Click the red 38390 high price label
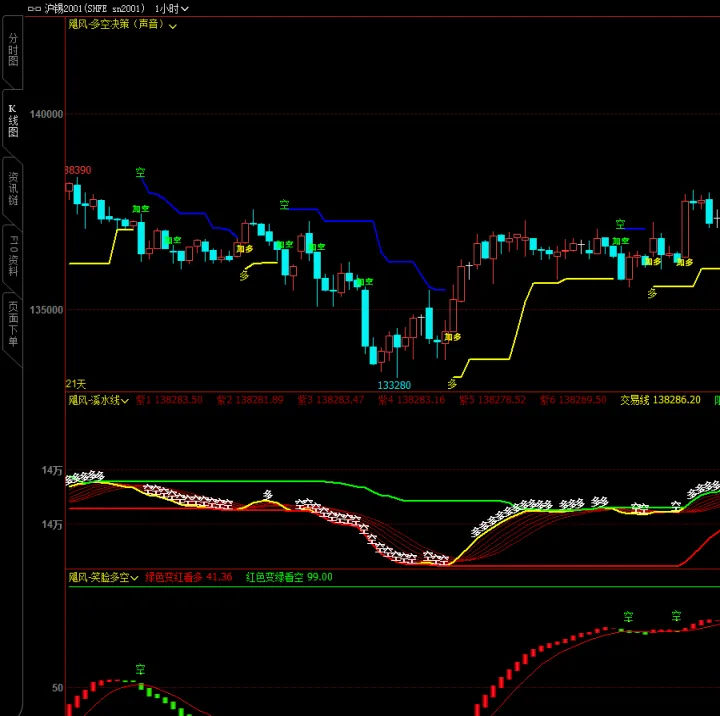This screenshot has height=716, width=720. tap(78, 171)
